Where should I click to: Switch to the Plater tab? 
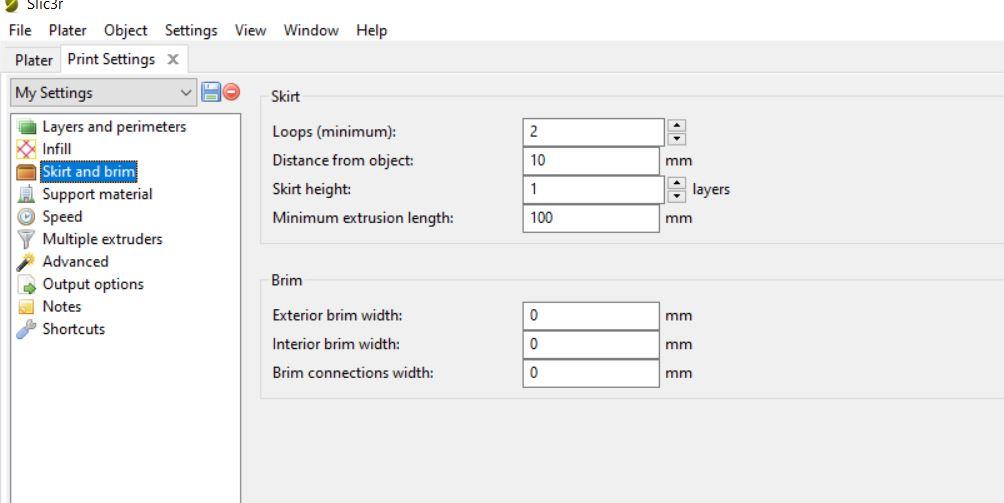pyautogui.click(x=33, y=60)
